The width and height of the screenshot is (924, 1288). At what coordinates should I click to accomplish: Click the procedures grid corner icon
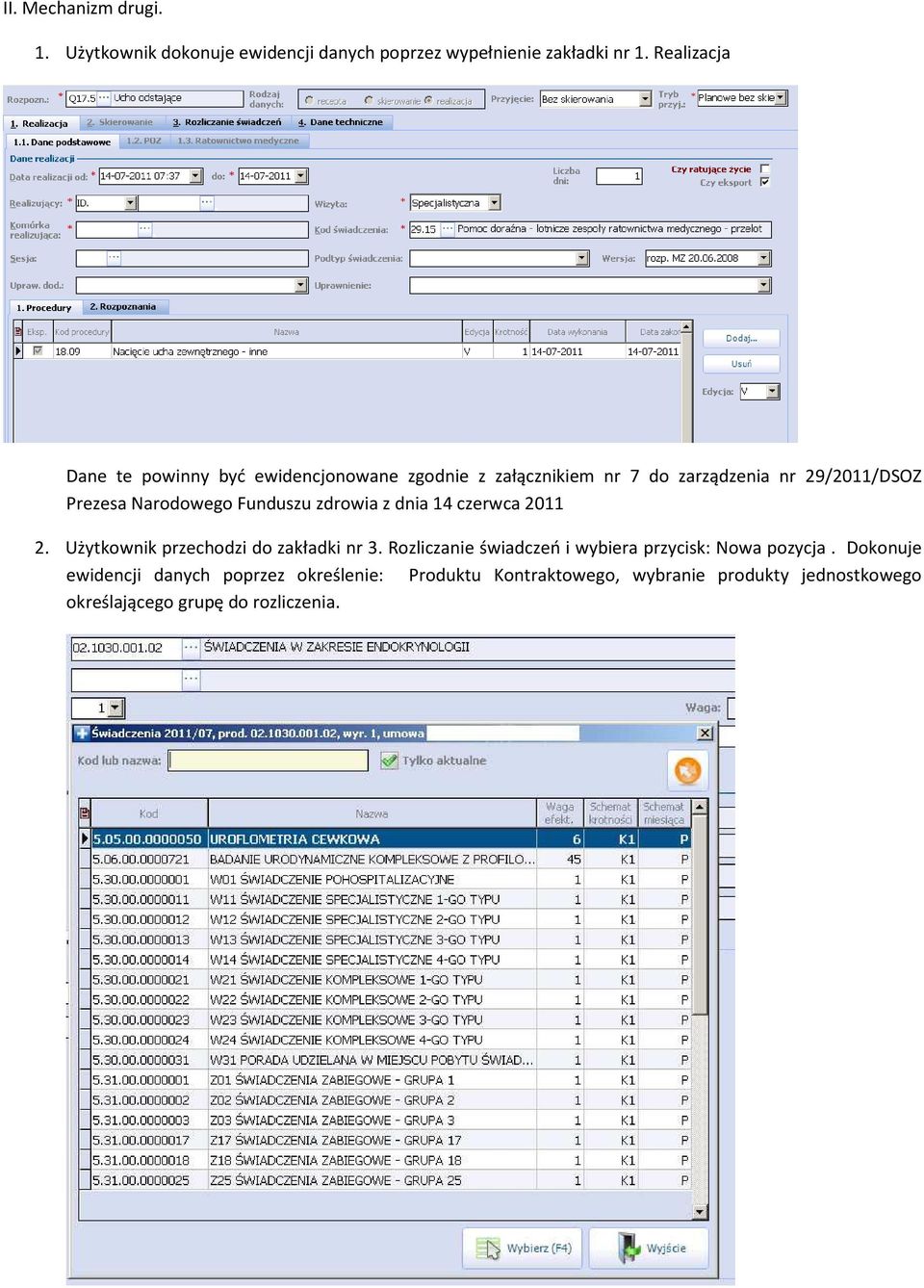[x=18, y=331]
